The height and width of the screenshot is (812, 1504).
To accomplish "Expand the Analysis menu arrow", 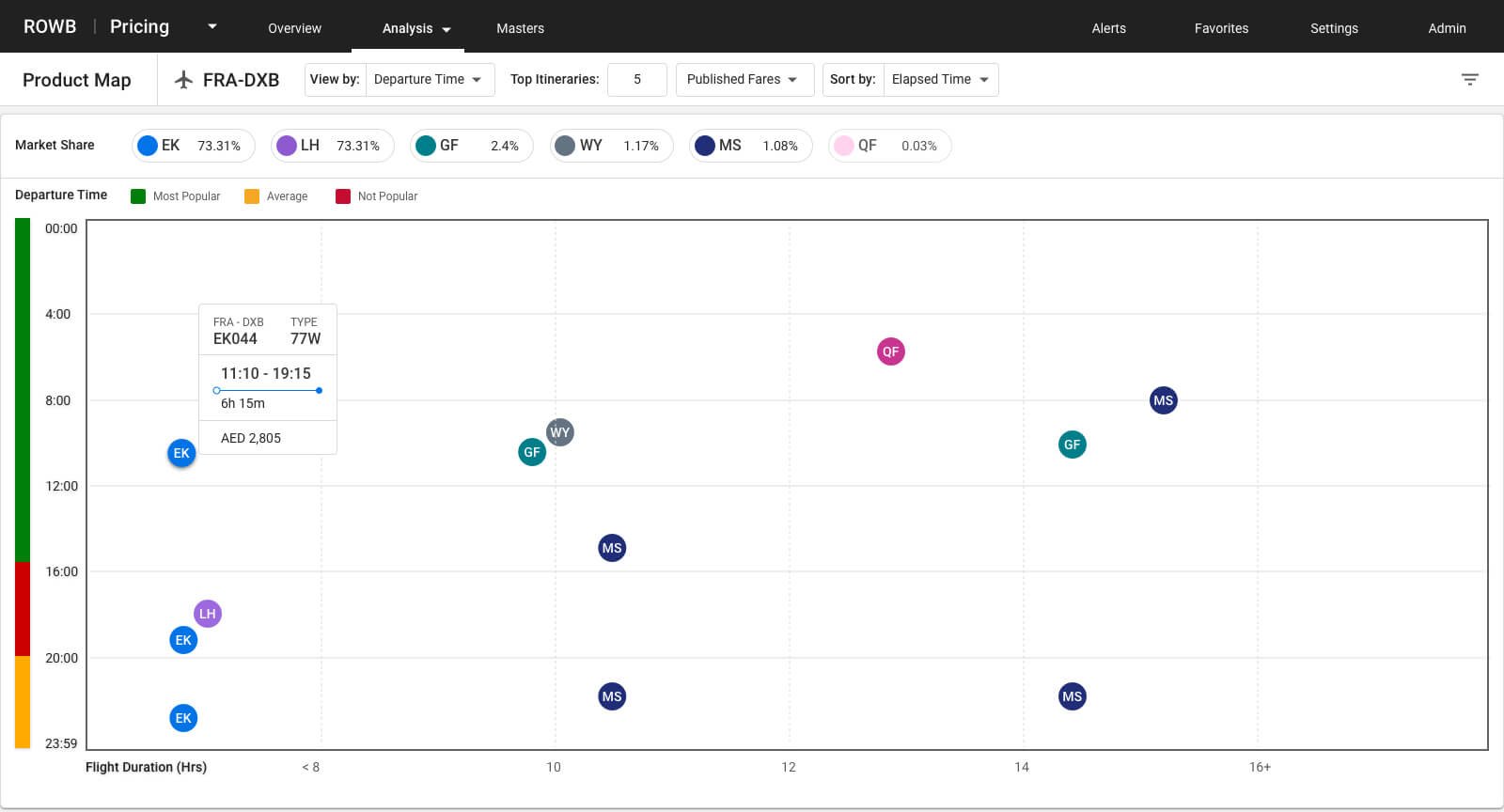I will 446,29.
